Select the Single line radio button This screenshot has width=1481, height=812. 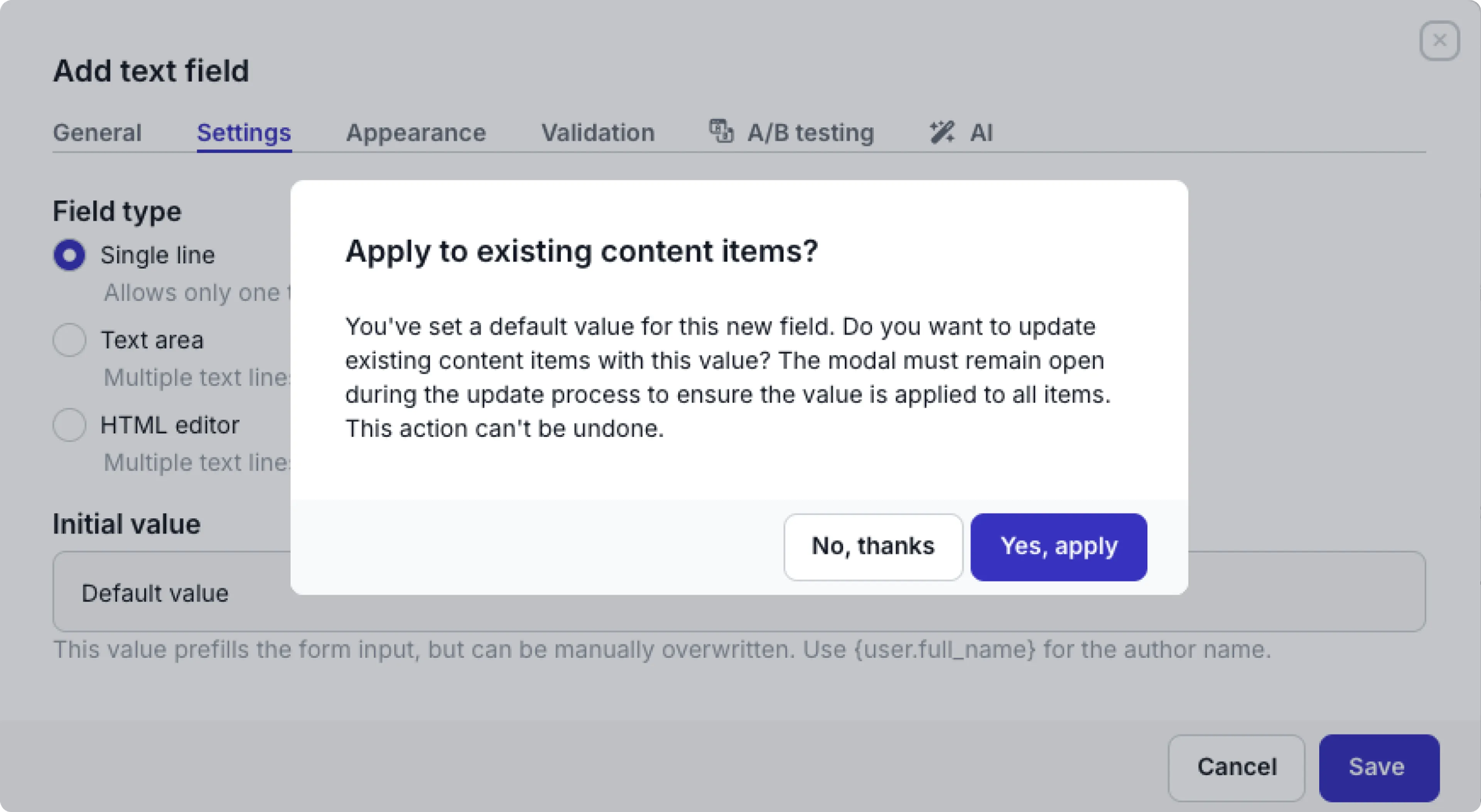point(69,254)
